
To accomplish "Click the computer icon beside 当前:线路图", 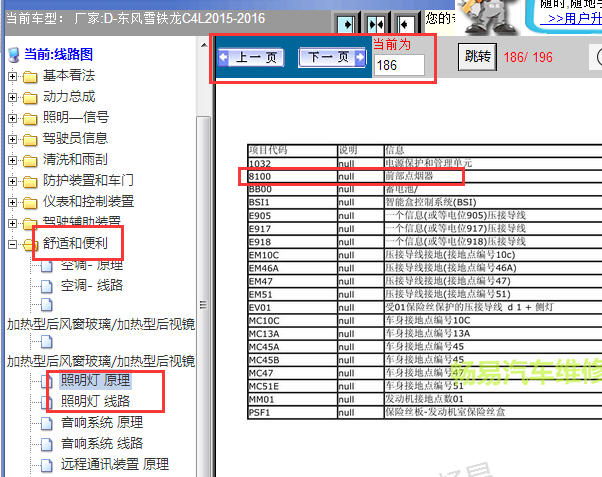I will click(14, 55).
